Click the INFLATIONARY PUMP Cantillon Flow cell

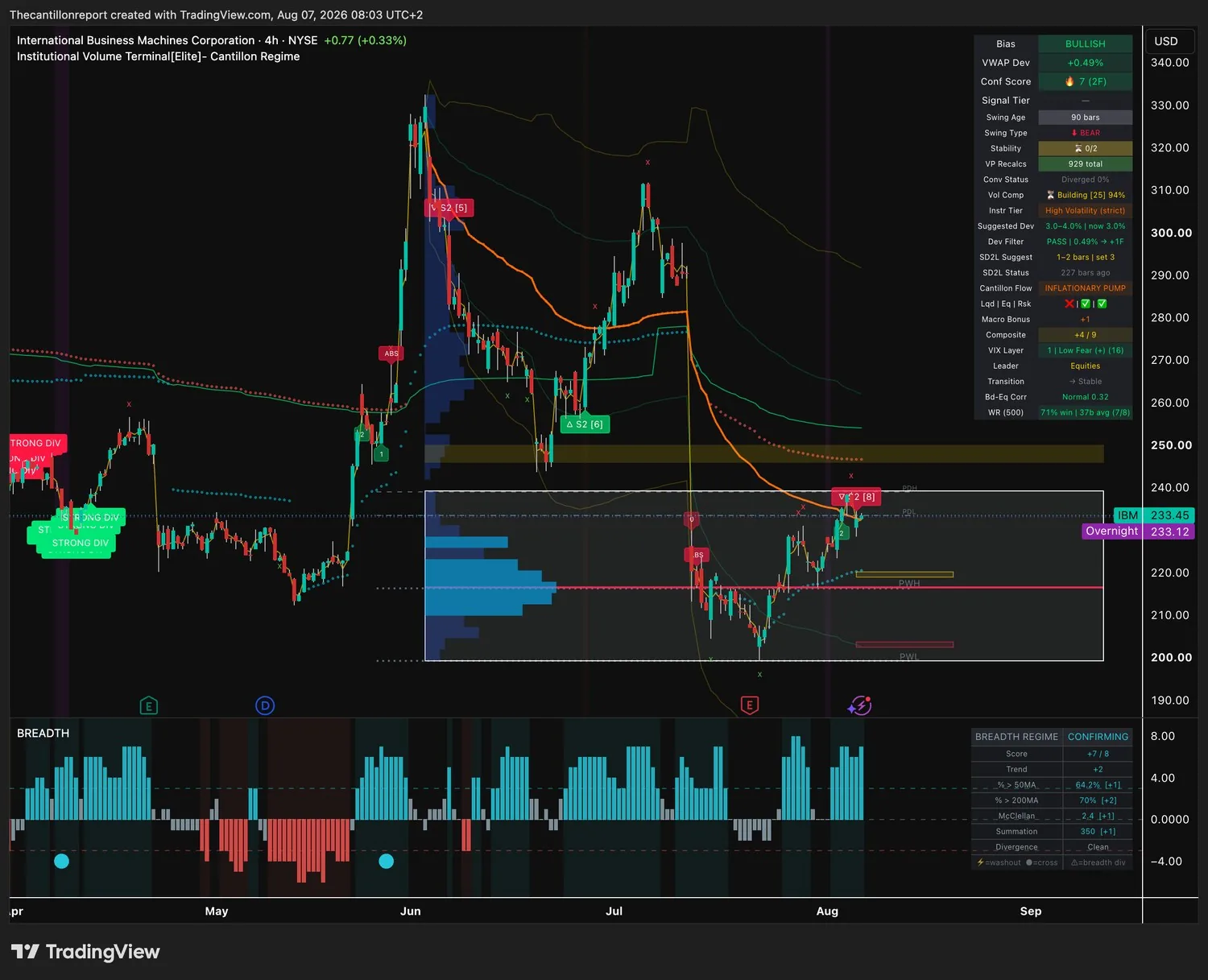click(x=1085, y=288)
